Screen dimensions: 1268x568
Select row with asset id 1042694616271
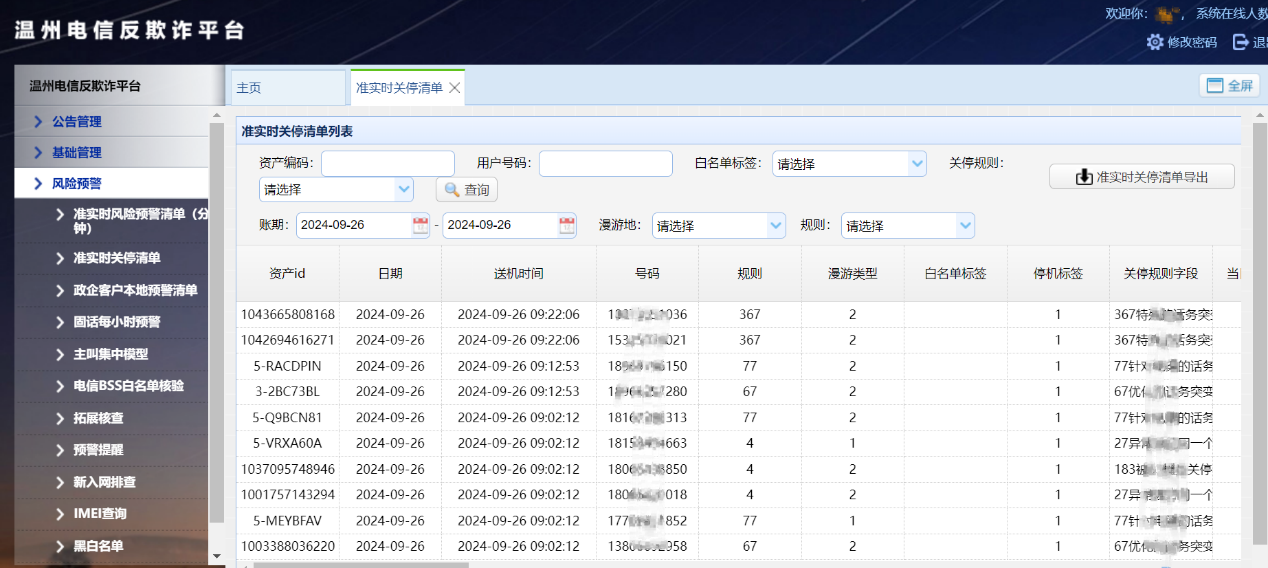tap(738, 340)
